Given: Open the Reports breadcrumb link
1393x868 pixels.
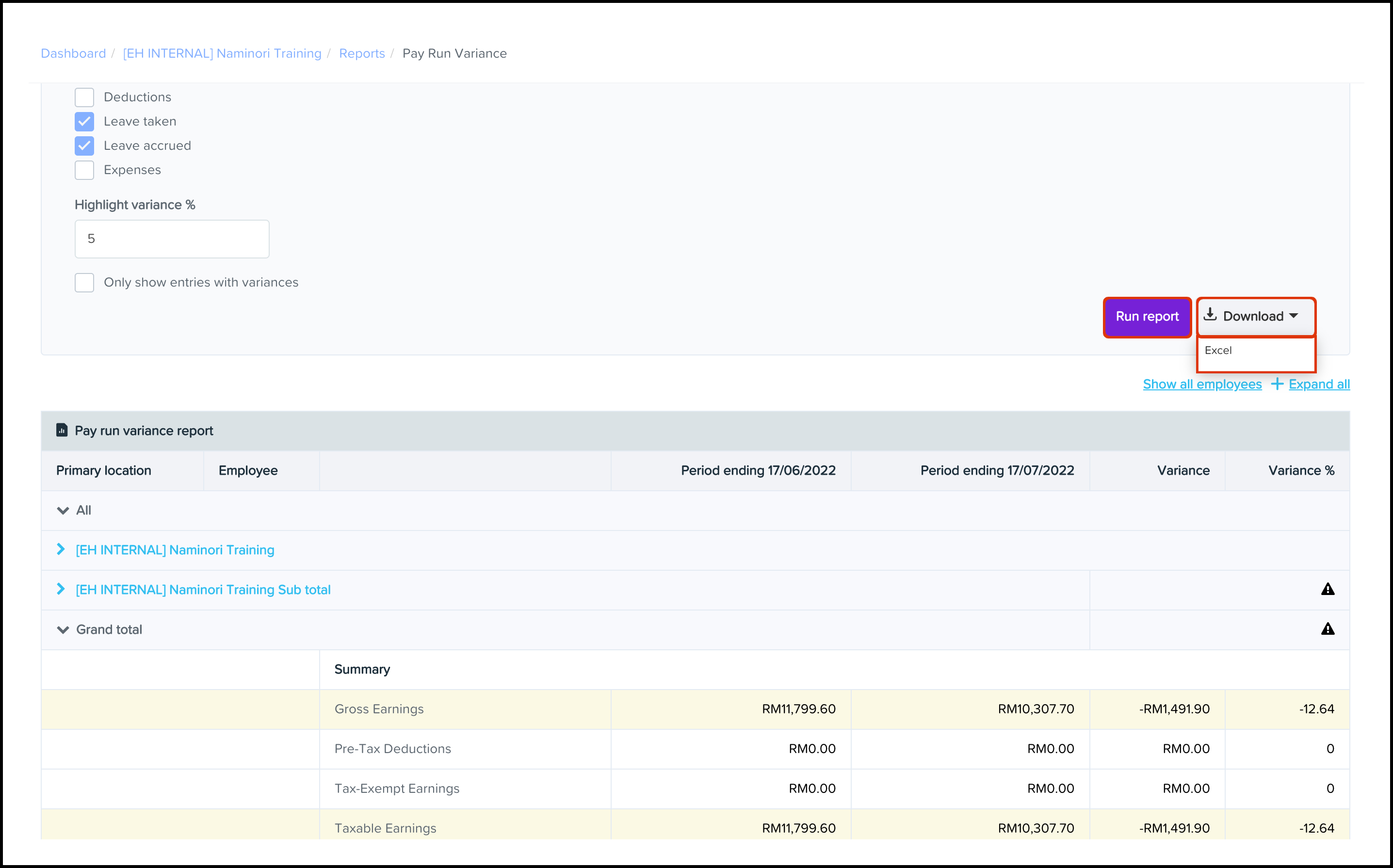Looking at the screenshot, I should tap(362, 53).
